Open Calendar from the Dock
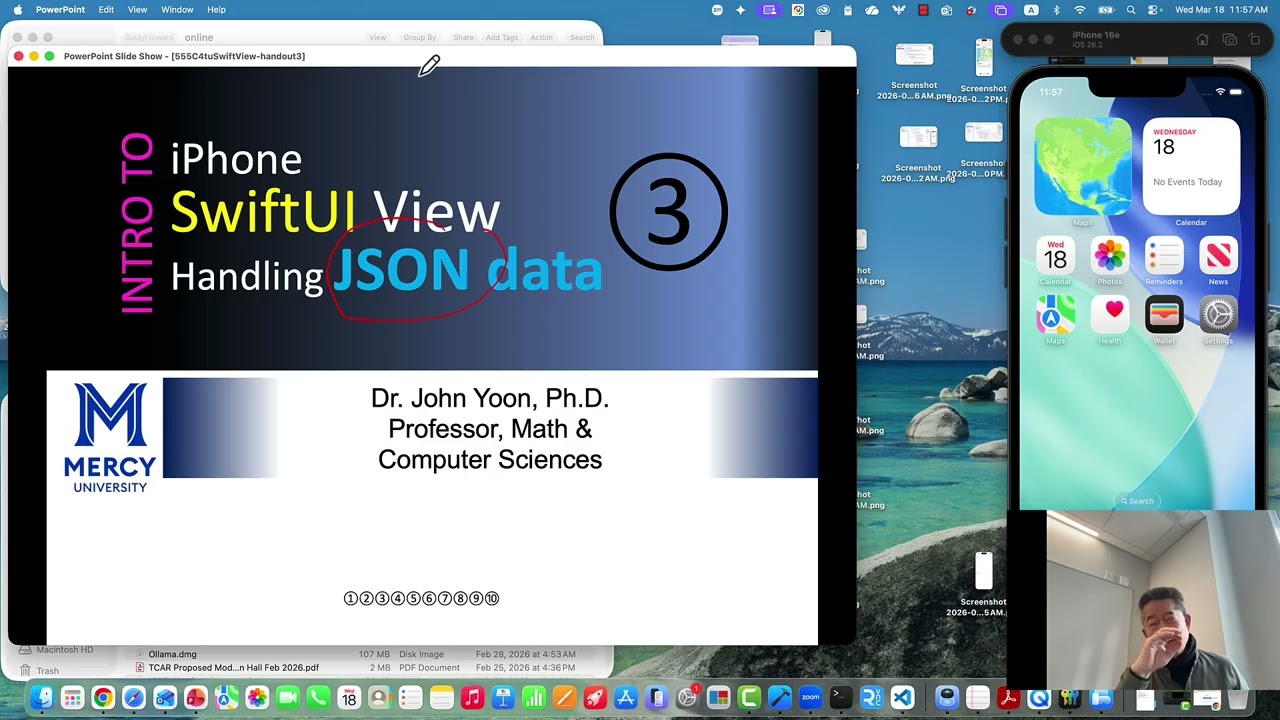The height and width of the screenshot is (720, 1280). coord(349,698)
